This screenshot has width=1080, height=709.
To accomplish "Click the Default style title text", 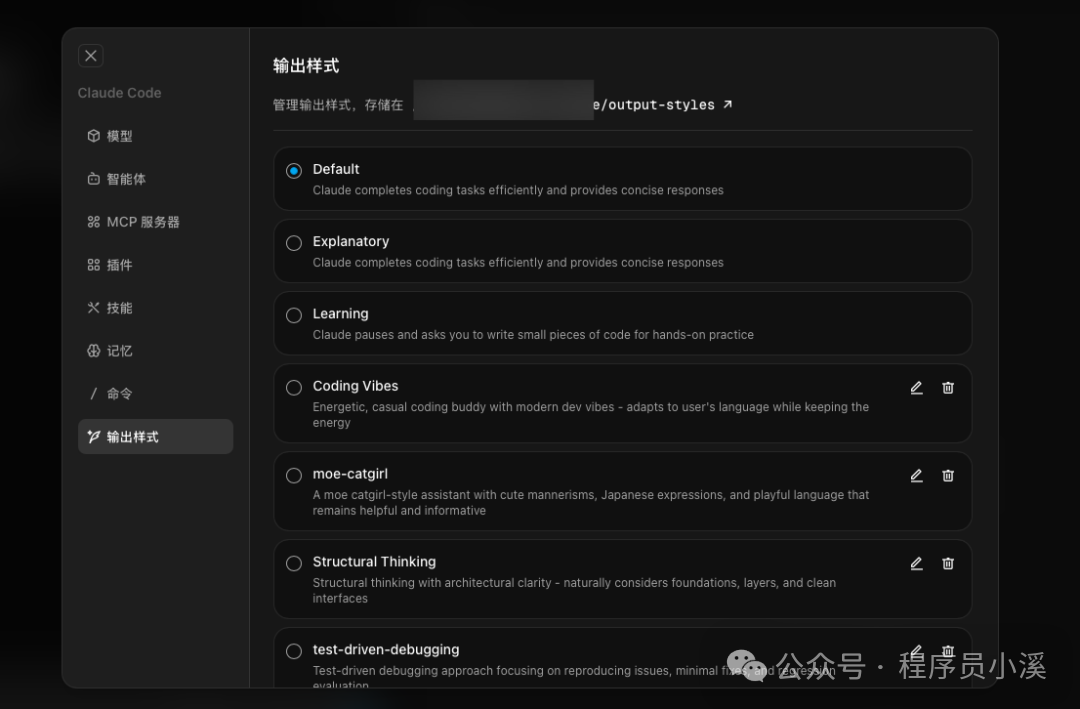I will (336, 169).
